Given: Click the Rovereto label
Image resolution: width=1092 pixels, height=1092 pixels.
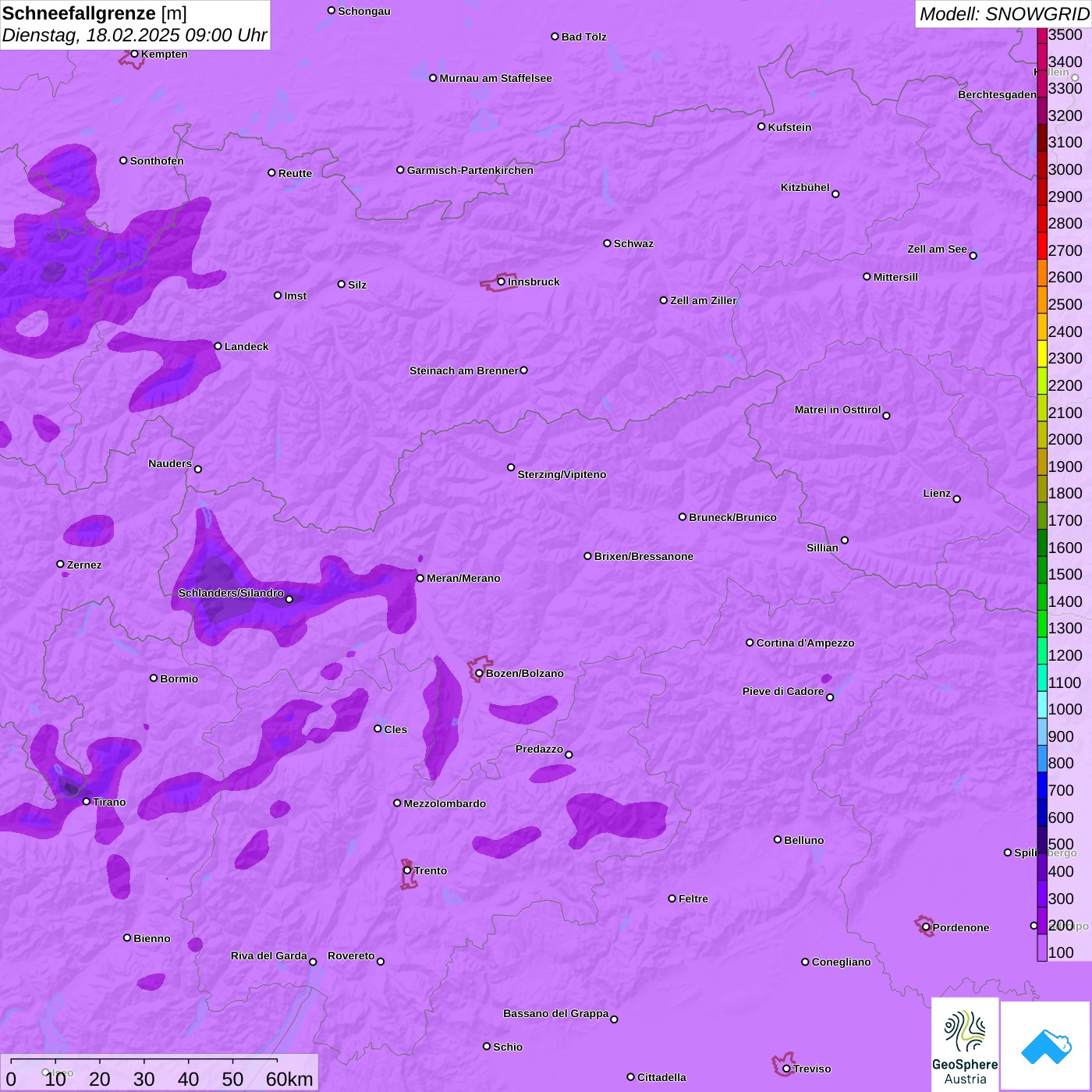Looking at the screenshot, I should point(351,955).
